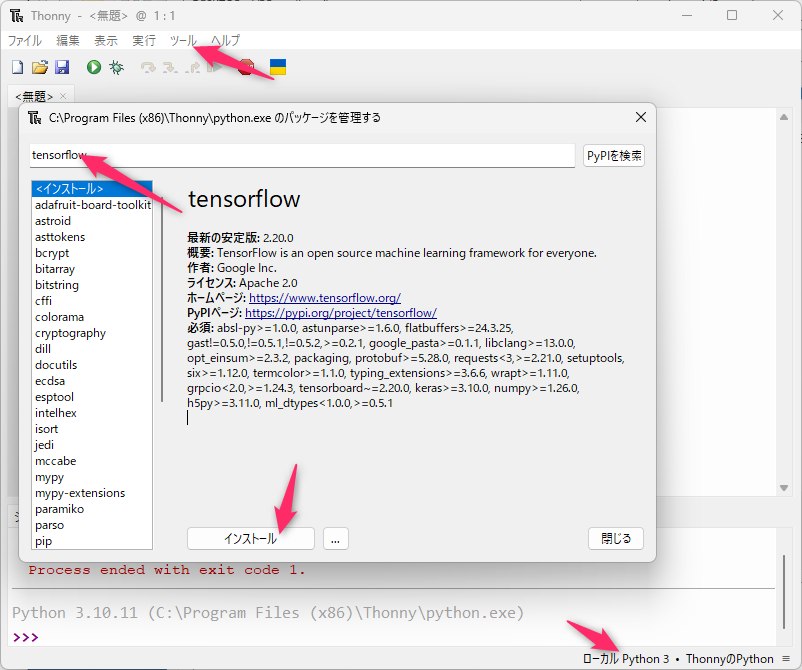Open the '...' options button beside インストール

335,538
